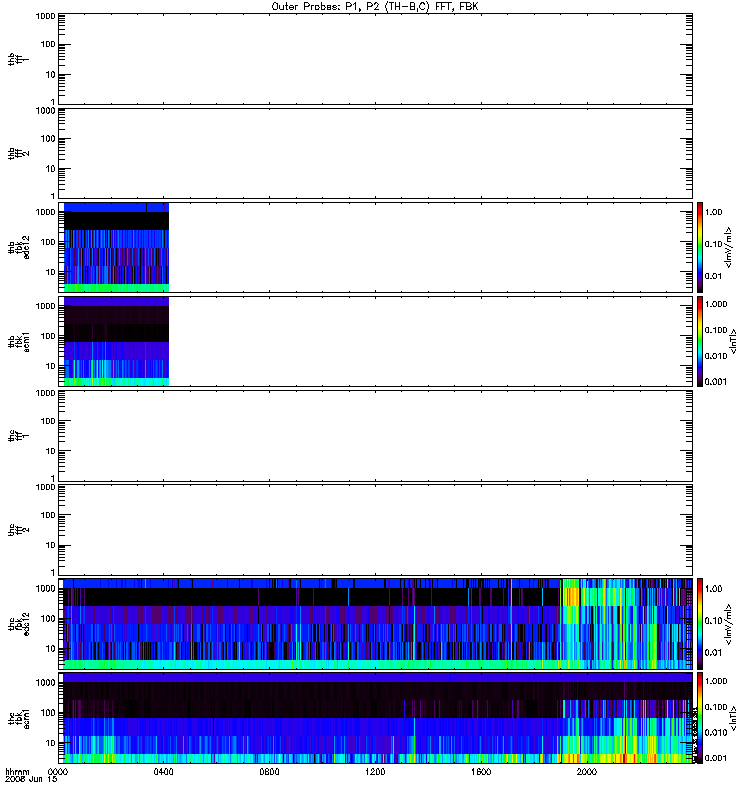Click the thb scm1 colorbar
750x800 pixels.
point(700,341)
